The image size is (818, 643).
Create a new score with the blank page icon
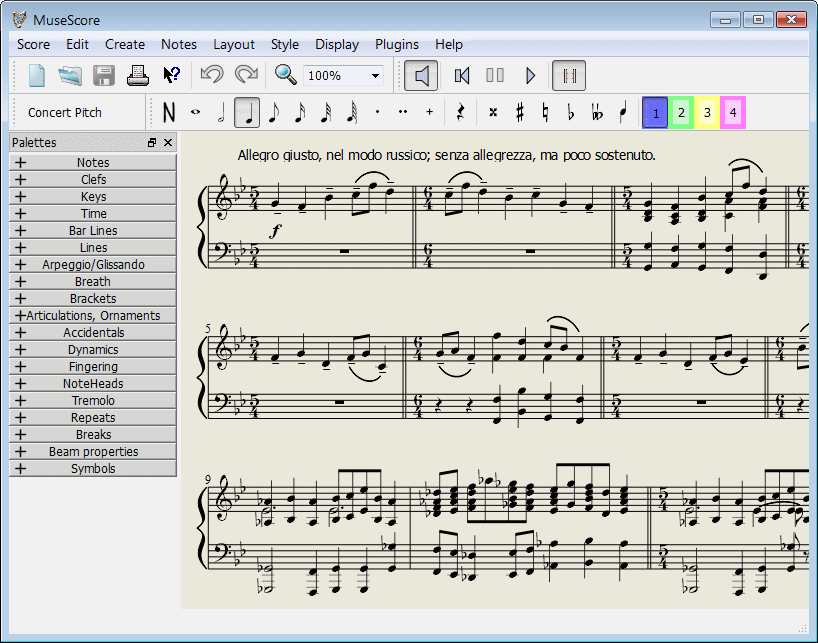tap(37, 76)
